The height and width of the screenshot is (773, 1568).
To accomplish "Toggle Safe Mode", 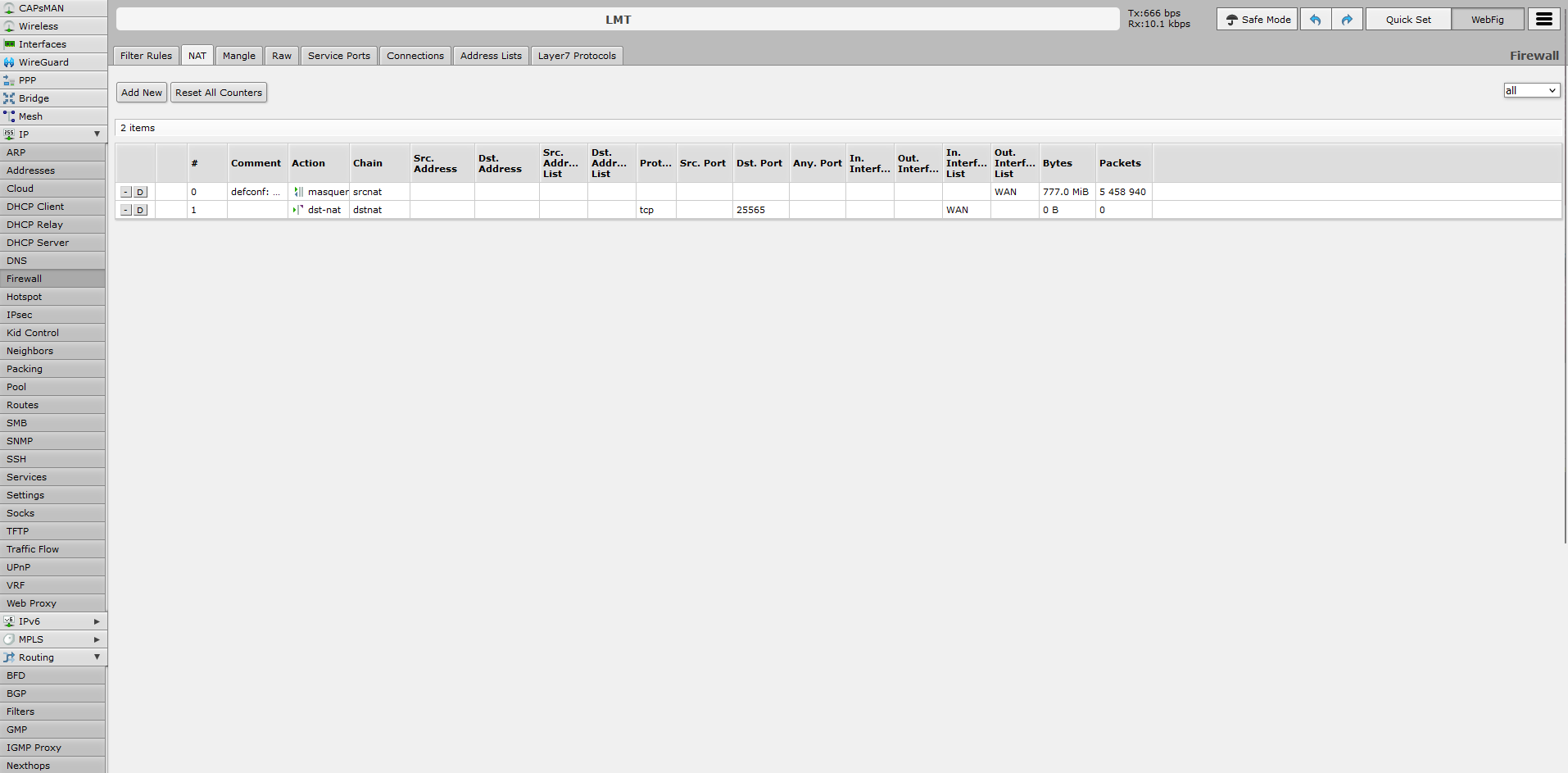I will click(x=1257, y=20).
